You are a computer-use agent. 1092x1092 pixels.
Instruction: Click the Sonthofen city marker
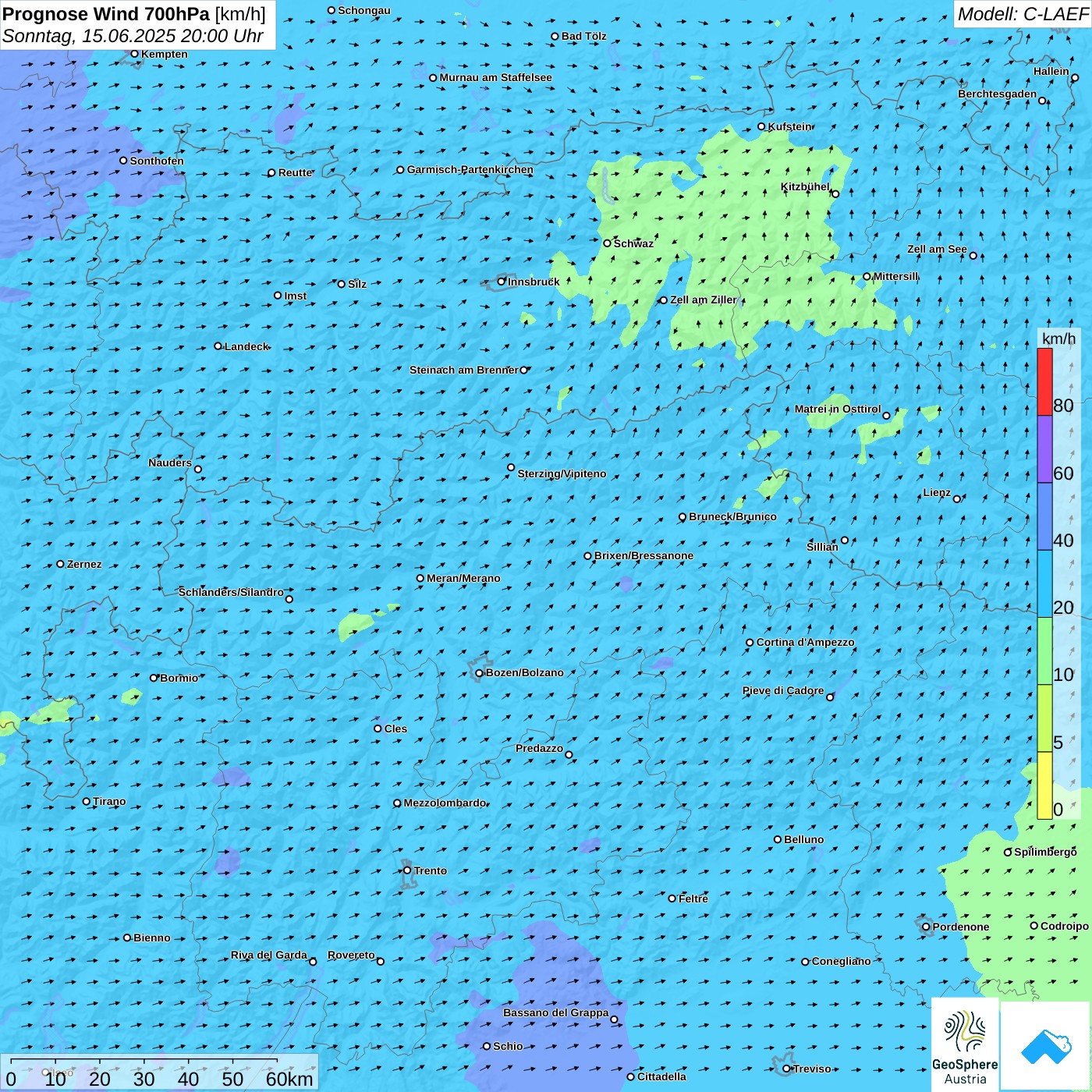[x=123, y=161]
